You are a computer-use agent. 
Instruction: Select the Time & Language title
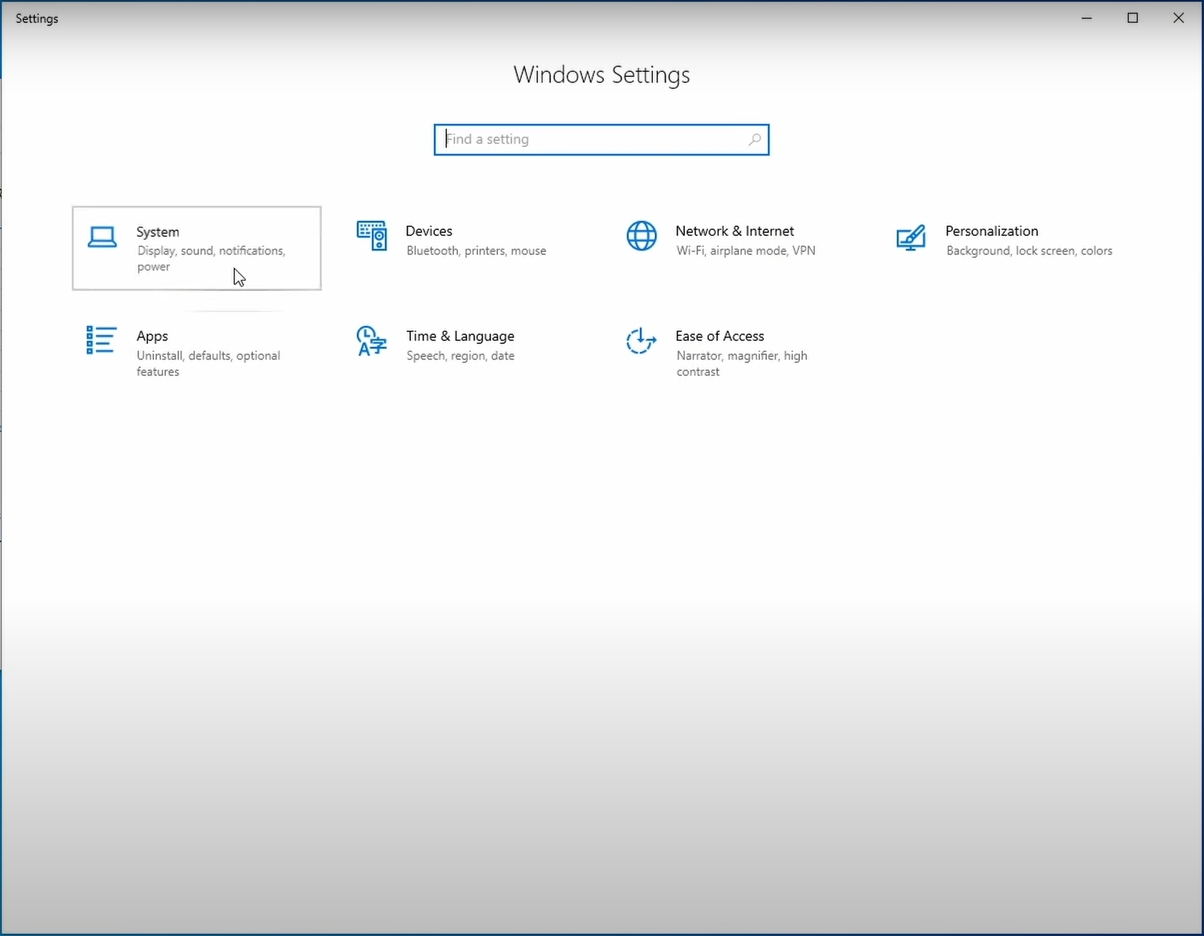tap(460, 336)
